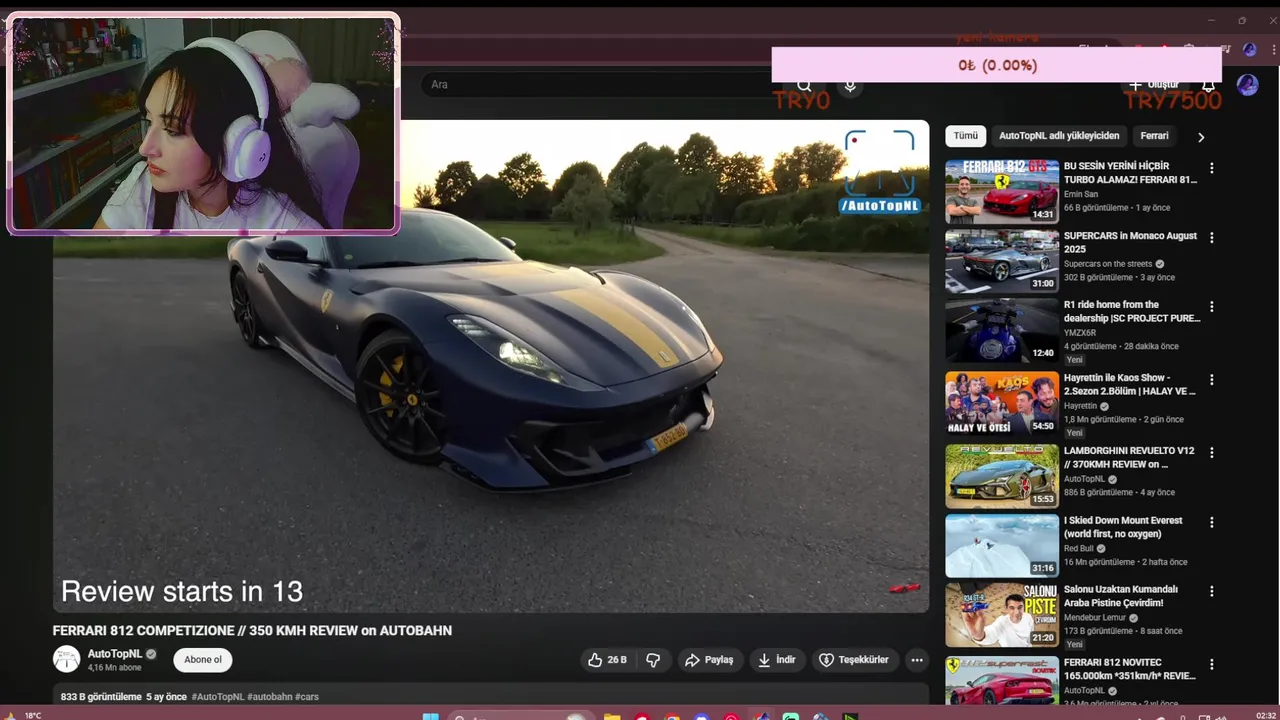Open options menu for R1 ride home video
Viewport: 1280px width, 720px height.
[x=1212, y=307]
